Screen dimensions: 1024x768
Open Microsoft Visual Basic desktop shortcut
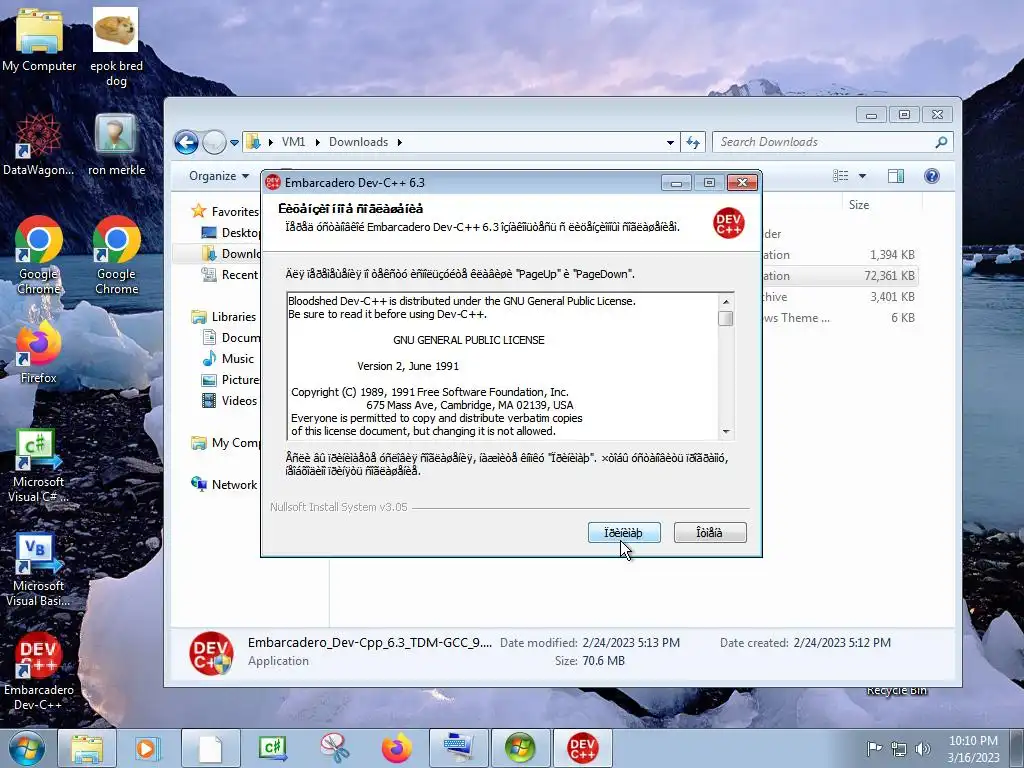click(x=39, y=569)
